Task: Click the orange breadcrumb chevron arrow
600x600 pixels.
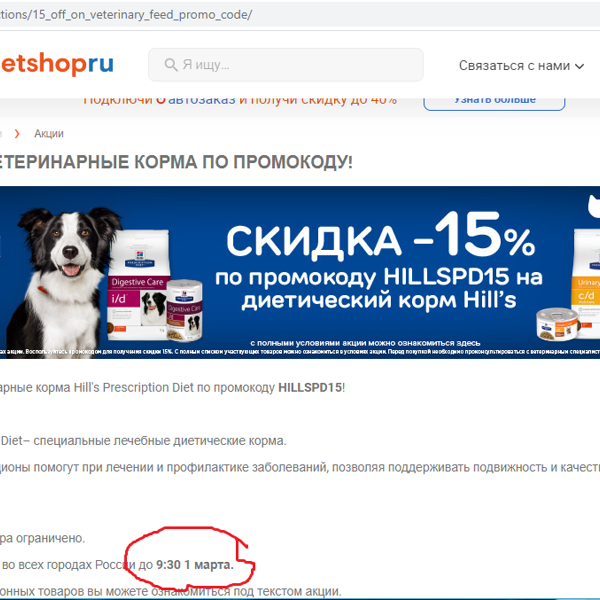Action: click(17, 134)
